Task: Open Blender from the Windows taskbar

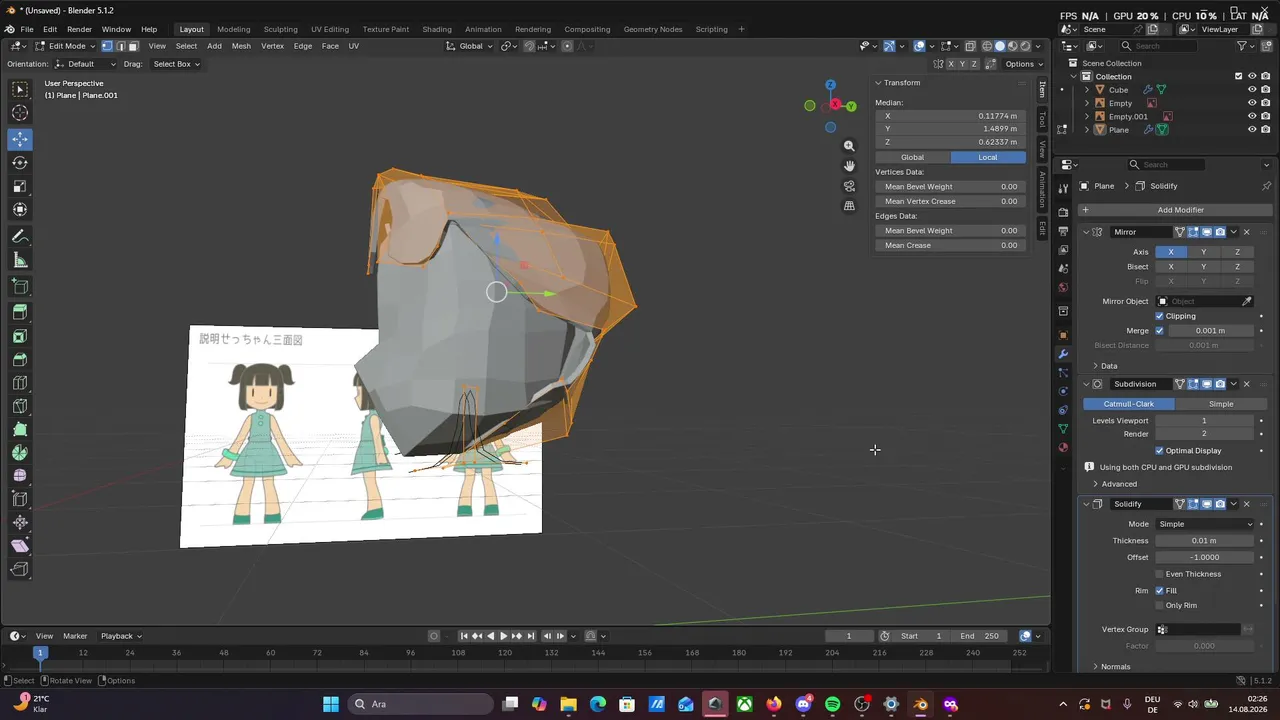Action: click(x=920, y=704)
